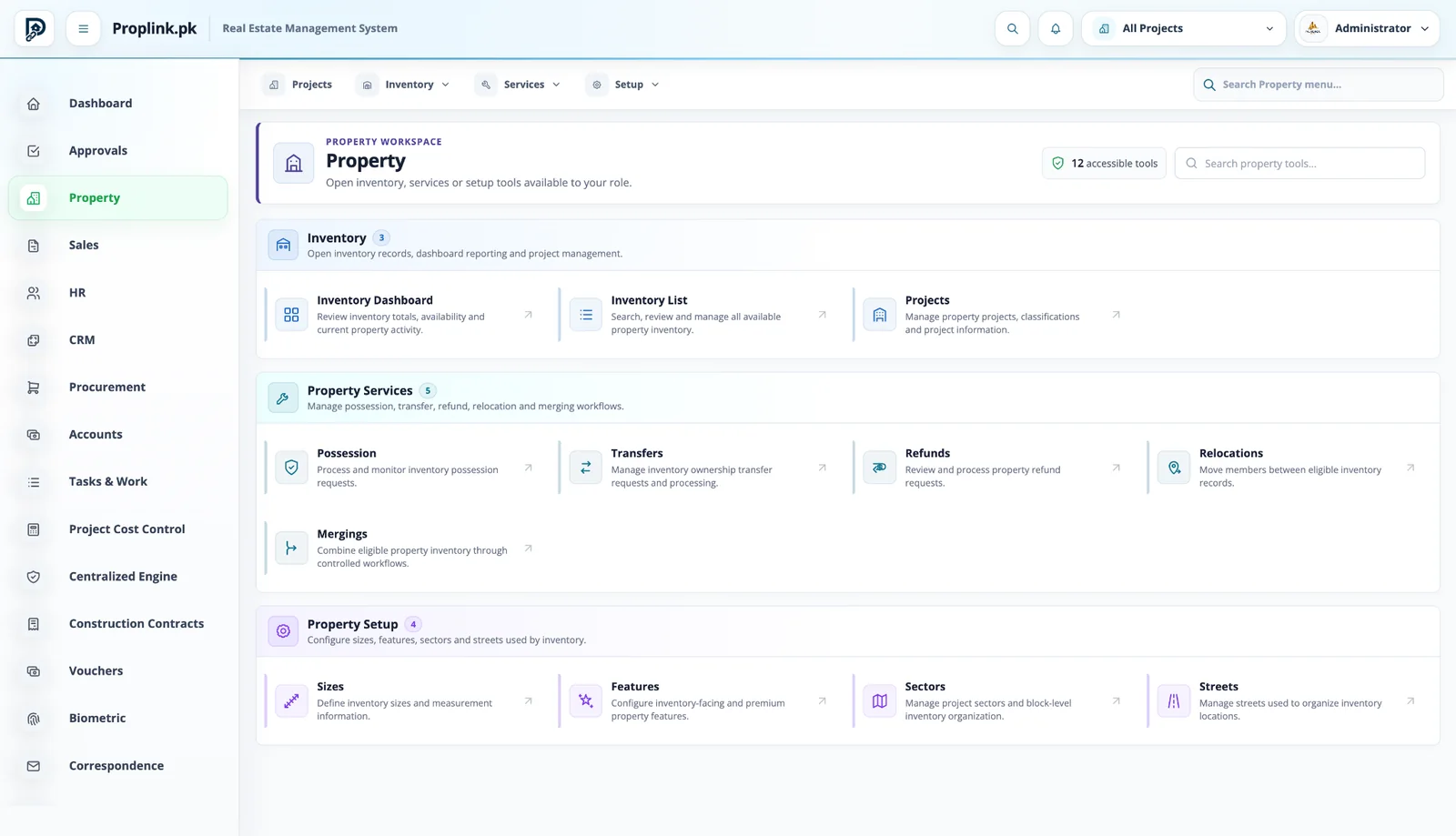Open the notifications bell
Image resolution: width=1456 pixels, height=836 pixels.
(1056, 29)
